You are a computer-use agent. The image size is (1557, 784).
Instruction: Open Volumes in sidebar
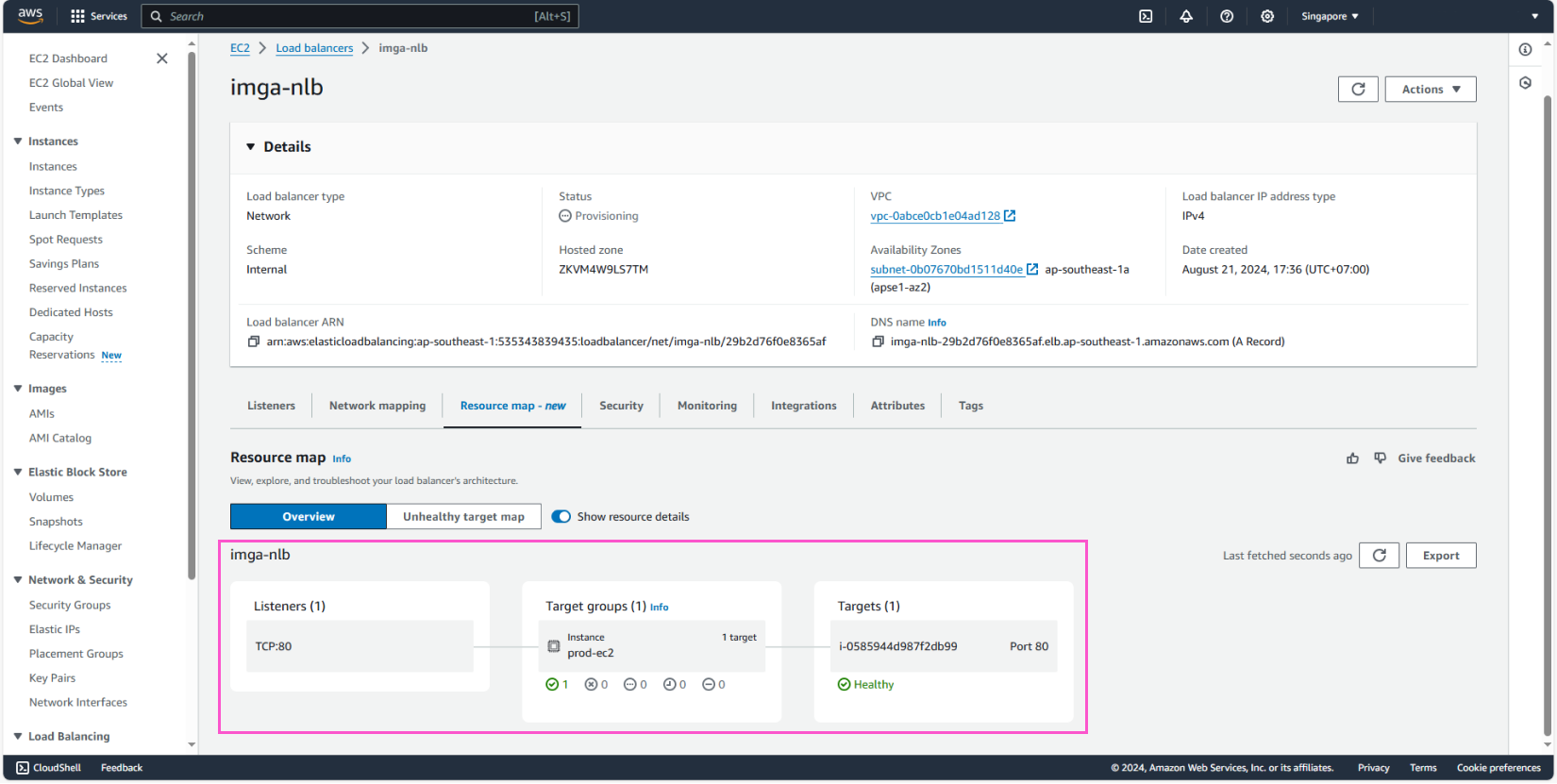51,497
